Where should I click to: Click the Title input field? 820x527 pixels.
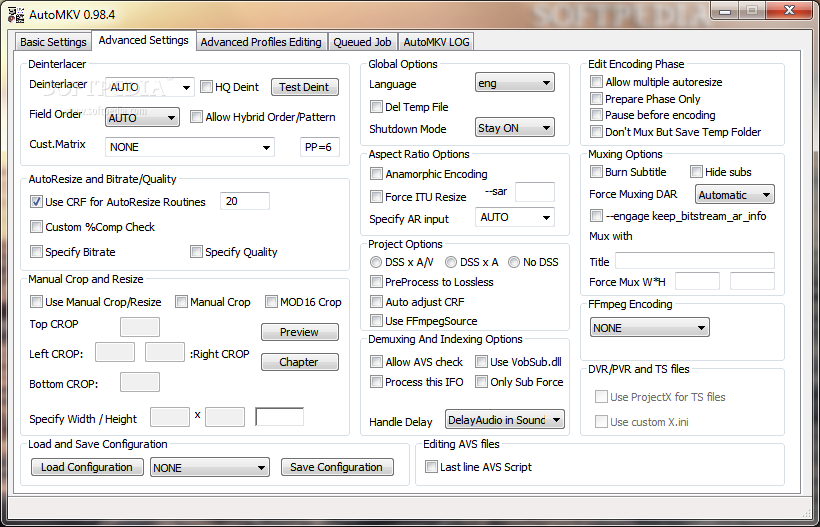695,260
